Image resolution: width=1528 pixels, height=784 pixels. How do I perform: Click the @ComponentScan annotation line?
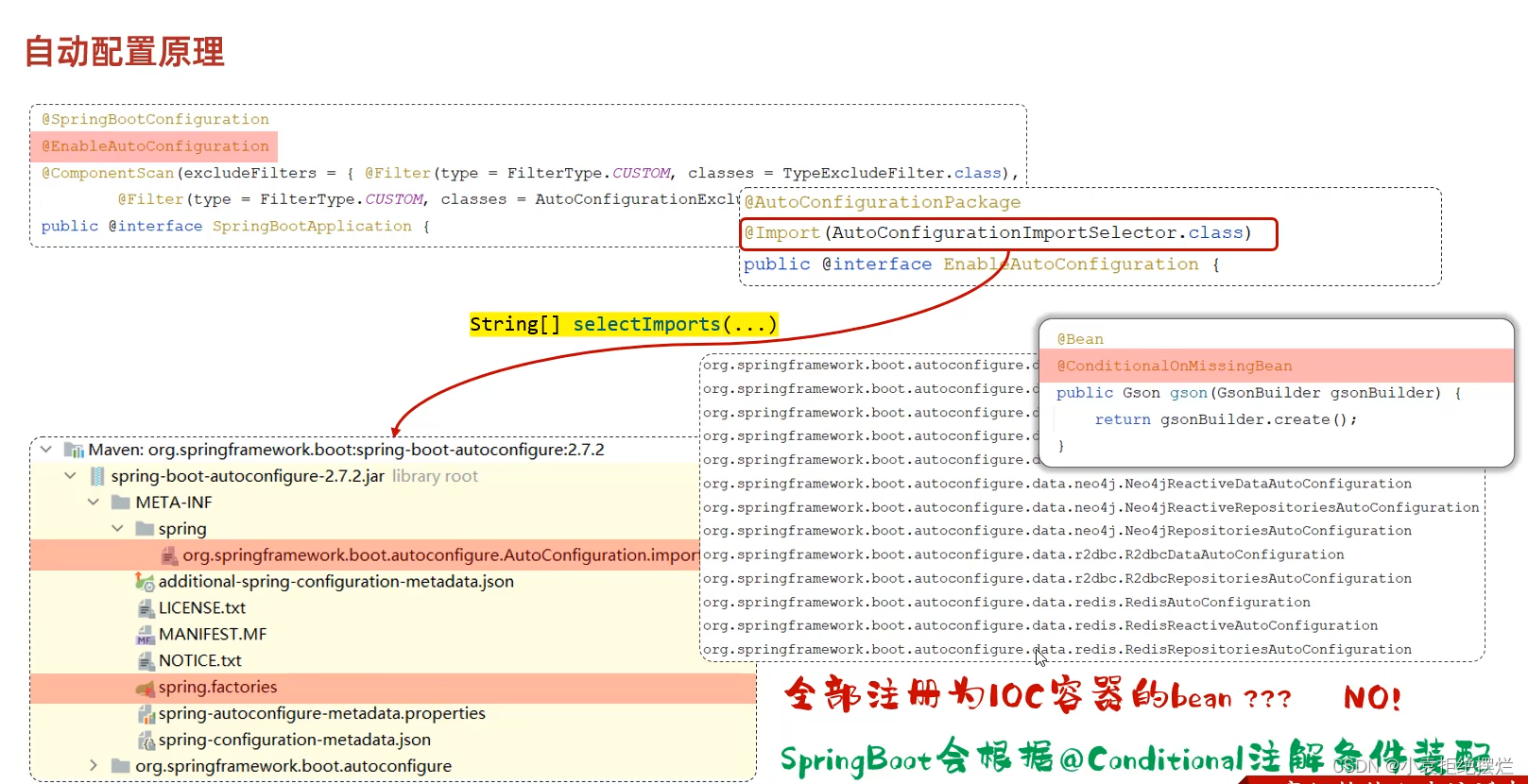(530, 173)
